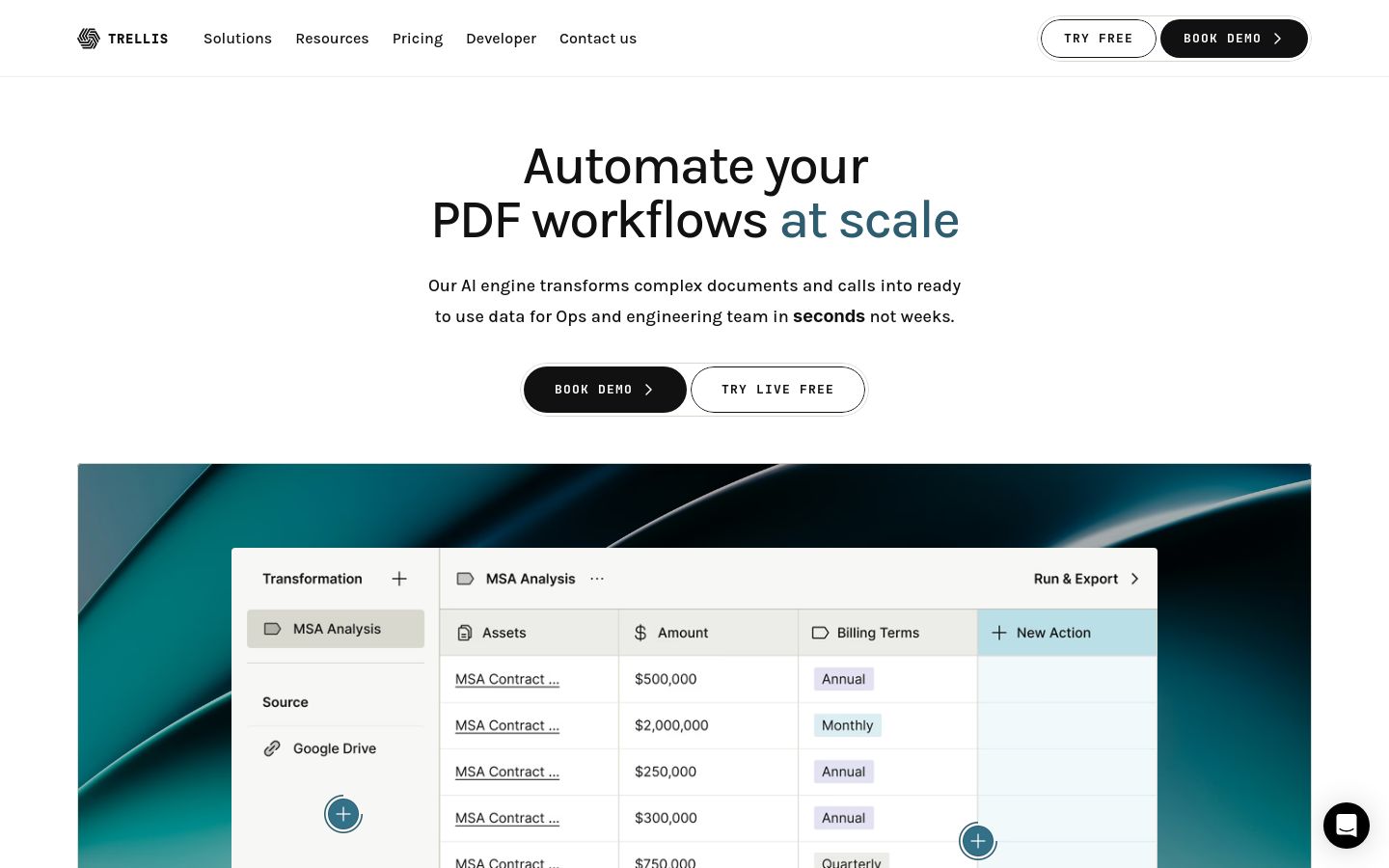1389x868 pixels.
Task: Click the dollar sign icon in Amount column
Action: (640, 633)
